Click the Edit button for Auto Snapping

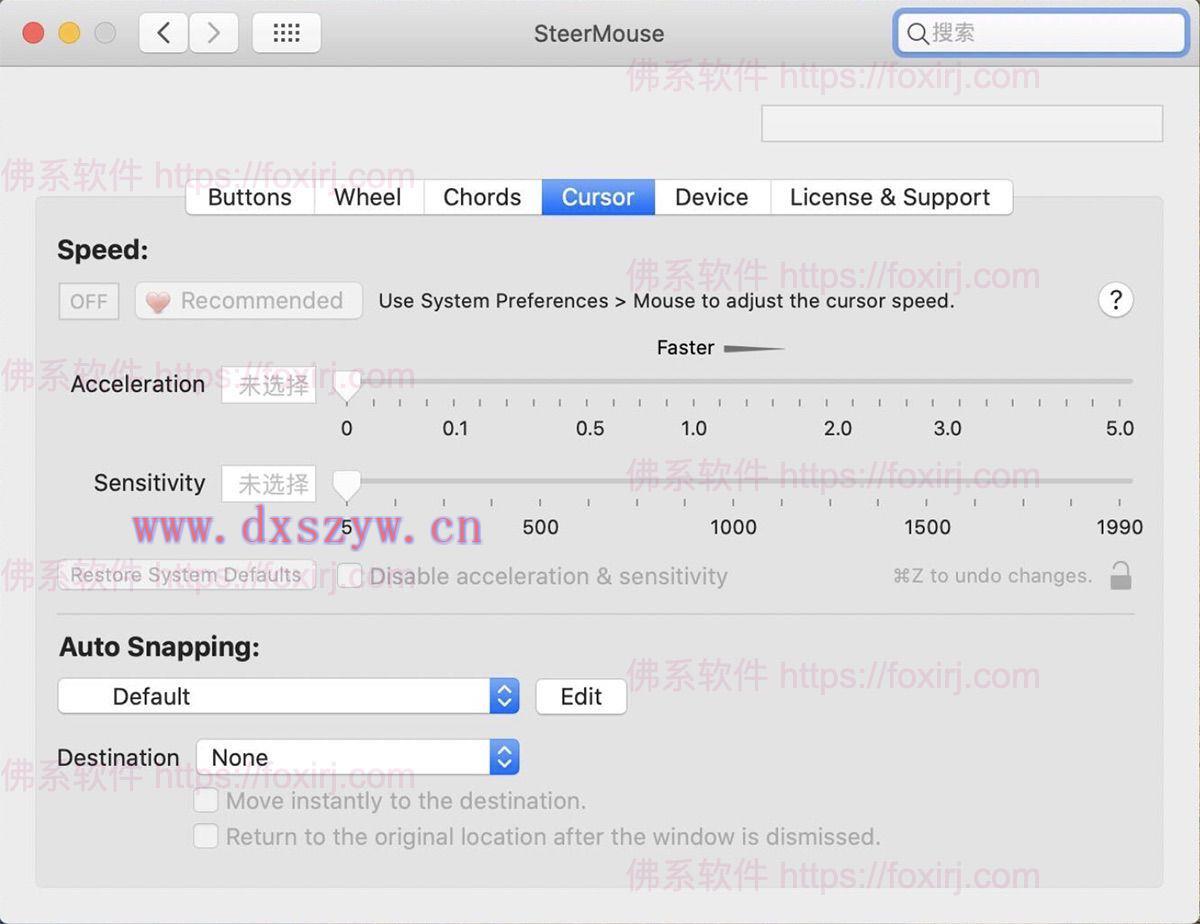(581, 697)
